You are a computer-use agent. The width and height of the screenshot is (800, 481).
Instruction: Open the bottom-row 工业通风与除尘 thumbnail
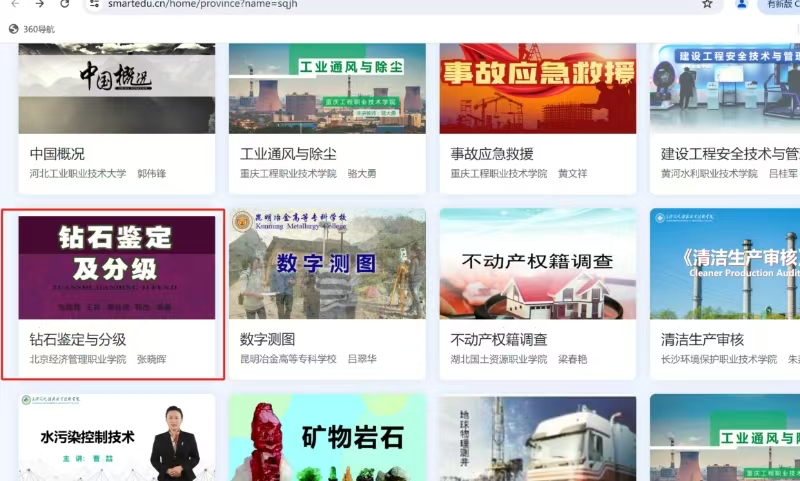click(725, 438)
